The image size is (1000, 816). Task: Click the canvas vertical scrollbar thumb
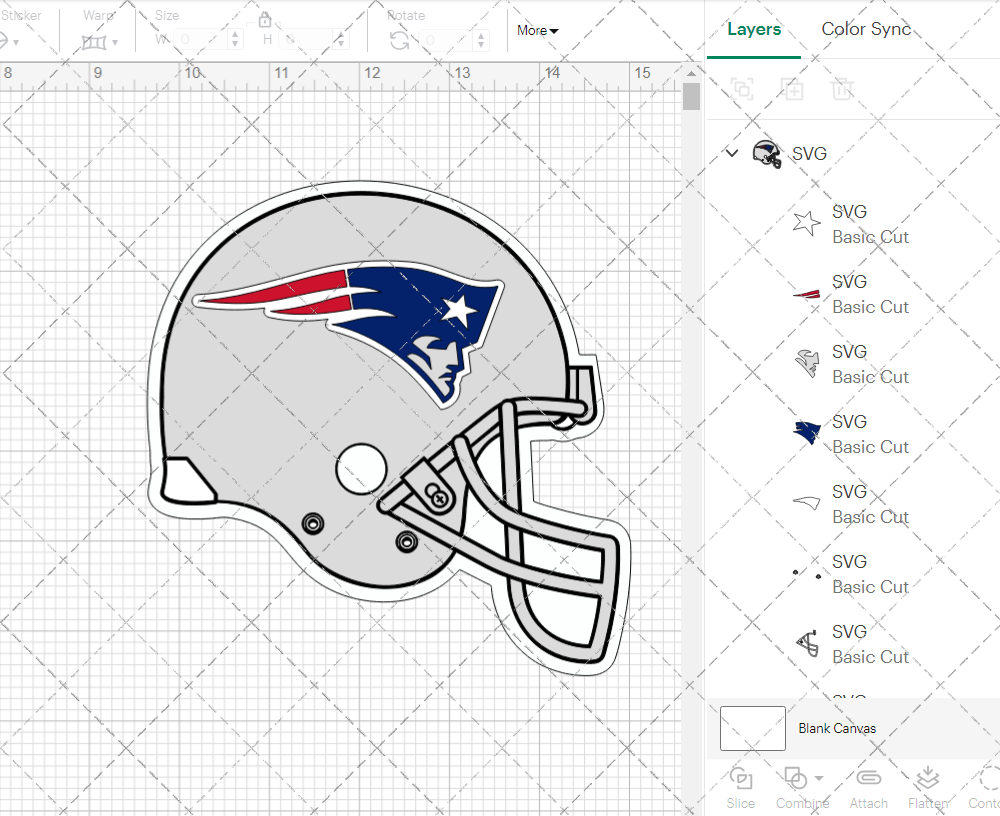[x=691, y=97]
